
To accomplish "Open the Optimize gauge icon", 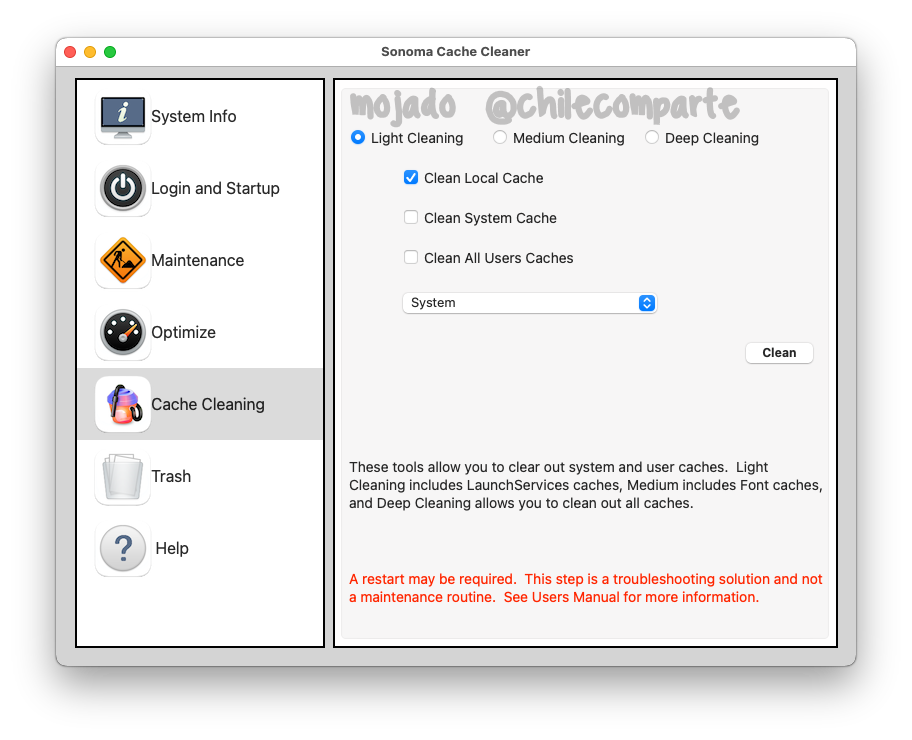I will [123, 333].
